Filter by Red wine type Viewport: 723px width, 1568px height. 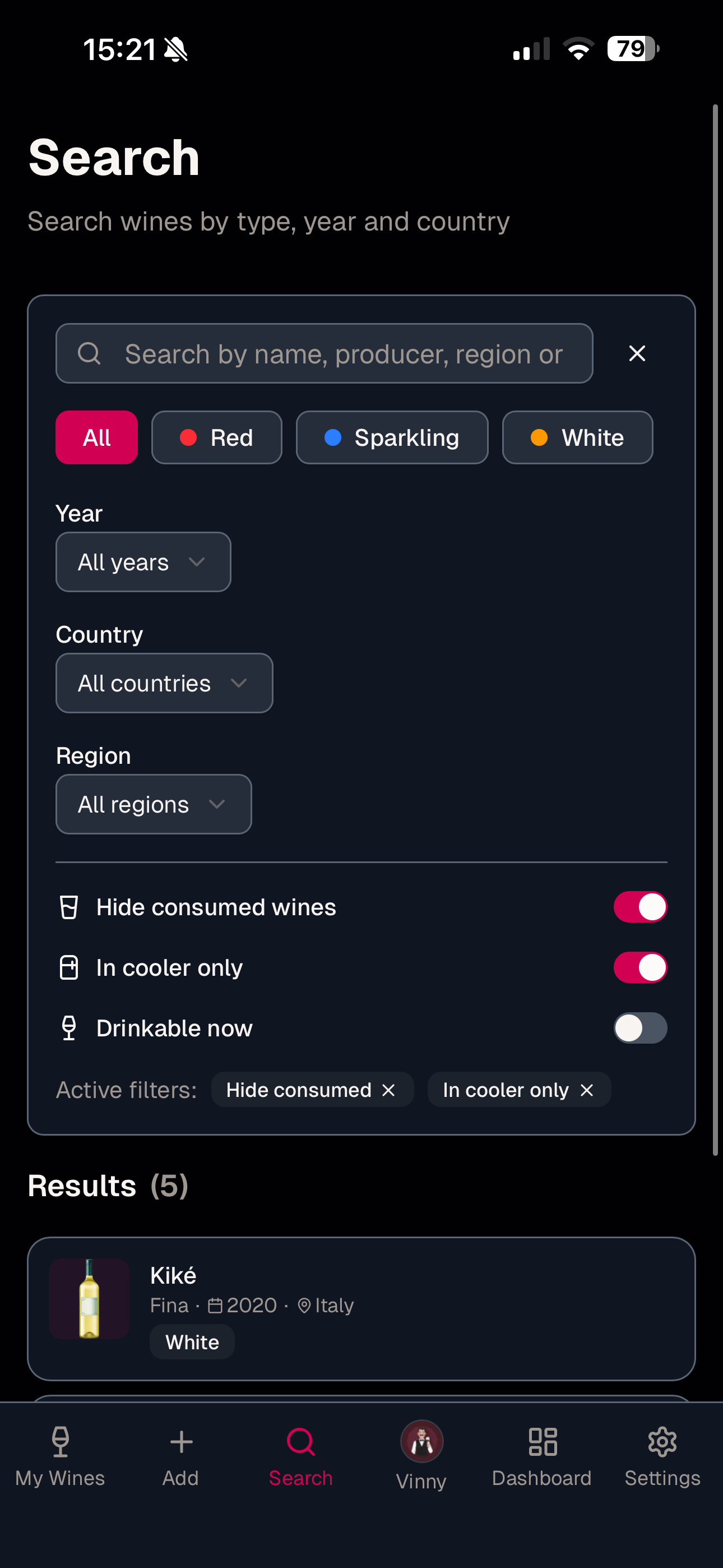pos(217,437)
